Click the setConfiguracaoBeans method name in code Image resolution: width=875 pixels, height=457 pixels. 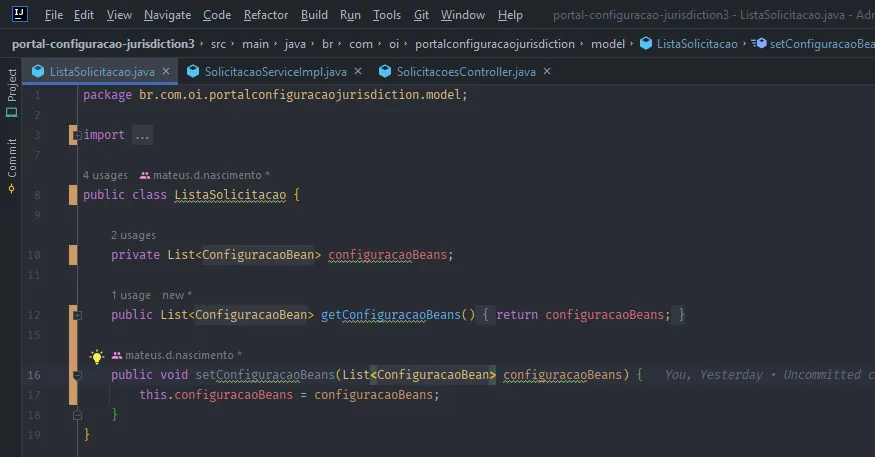(265, 375)
